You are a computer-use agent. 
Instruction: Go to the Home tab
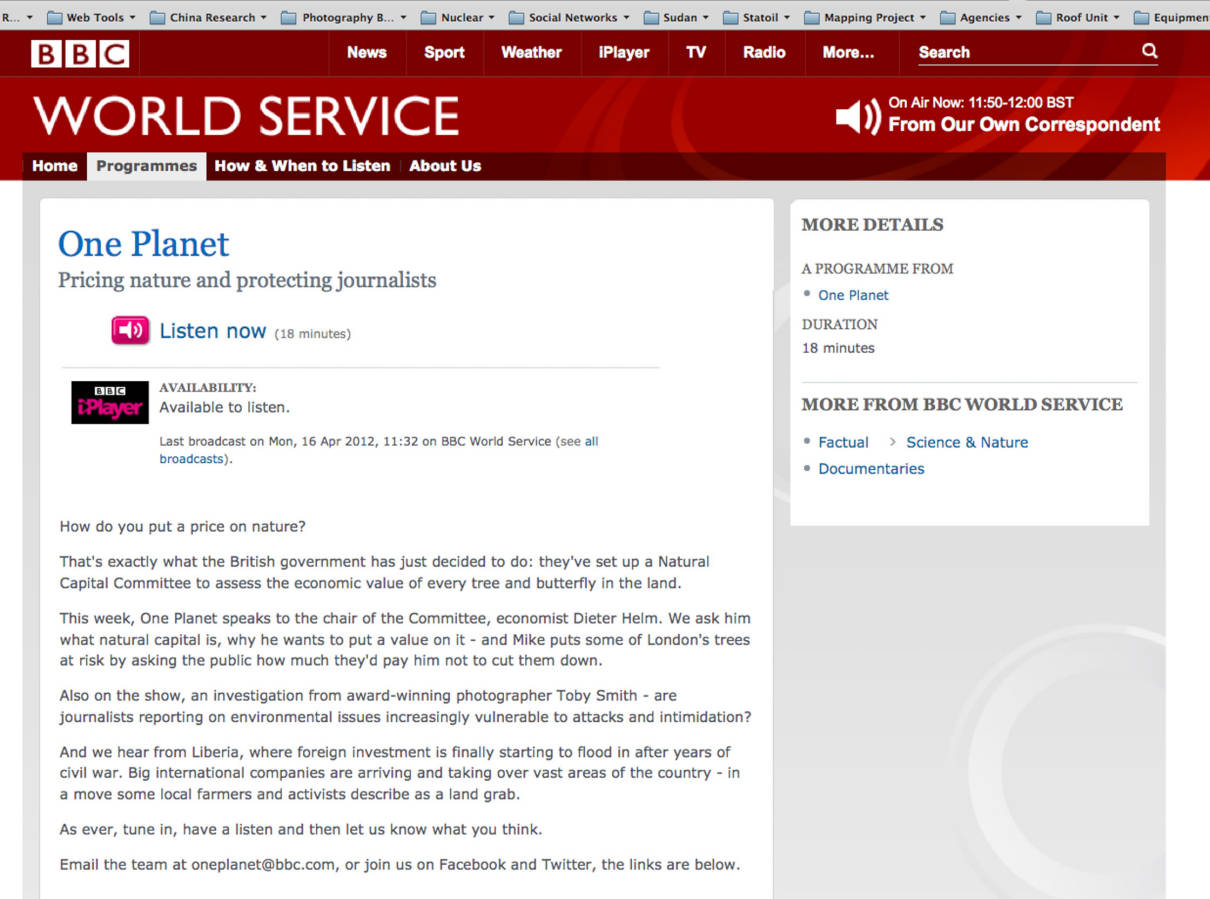(x=54, y=166)
